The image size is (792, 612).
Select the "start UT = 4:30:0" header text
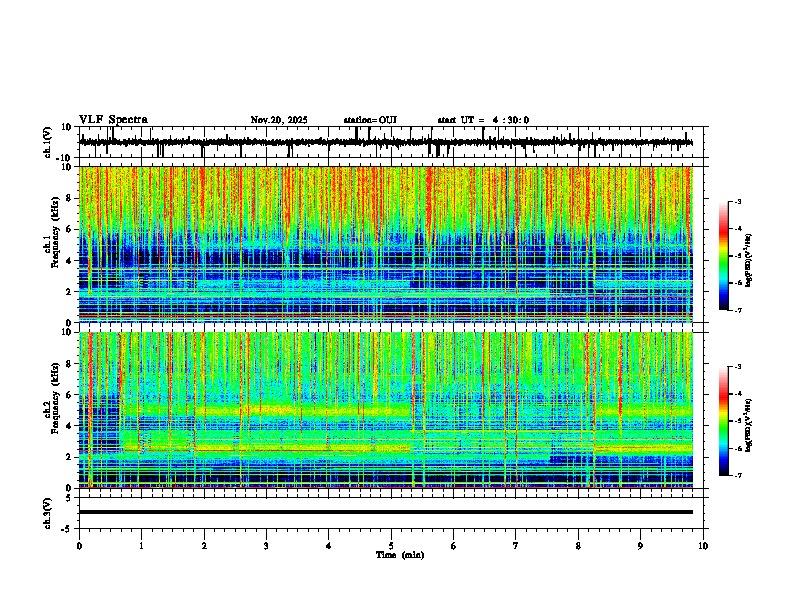483,120
